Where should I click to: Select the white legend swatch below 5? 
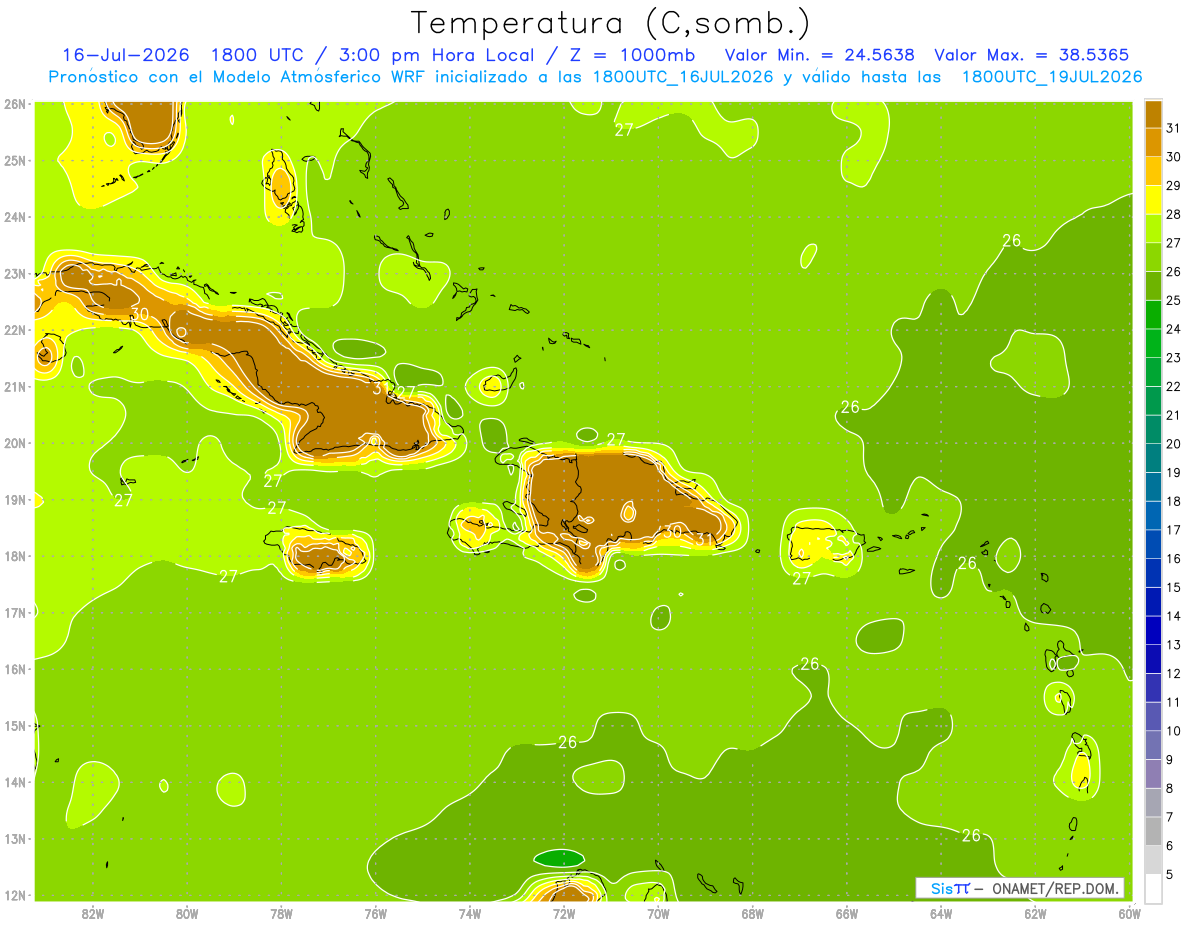pos(1153,888)
